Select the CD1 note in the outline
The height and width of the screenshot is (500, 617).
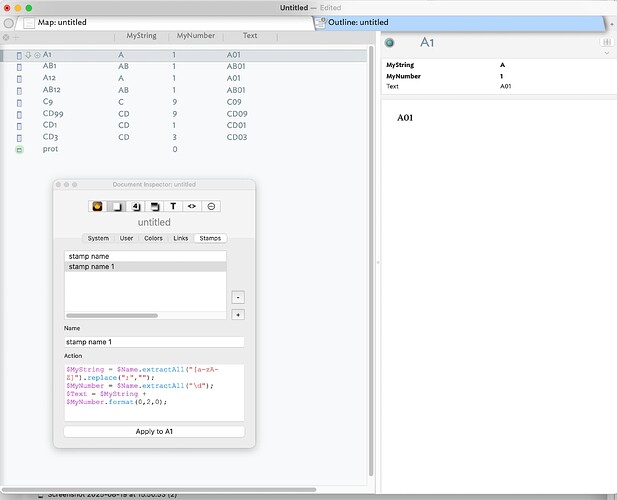[x=50, y=125]
